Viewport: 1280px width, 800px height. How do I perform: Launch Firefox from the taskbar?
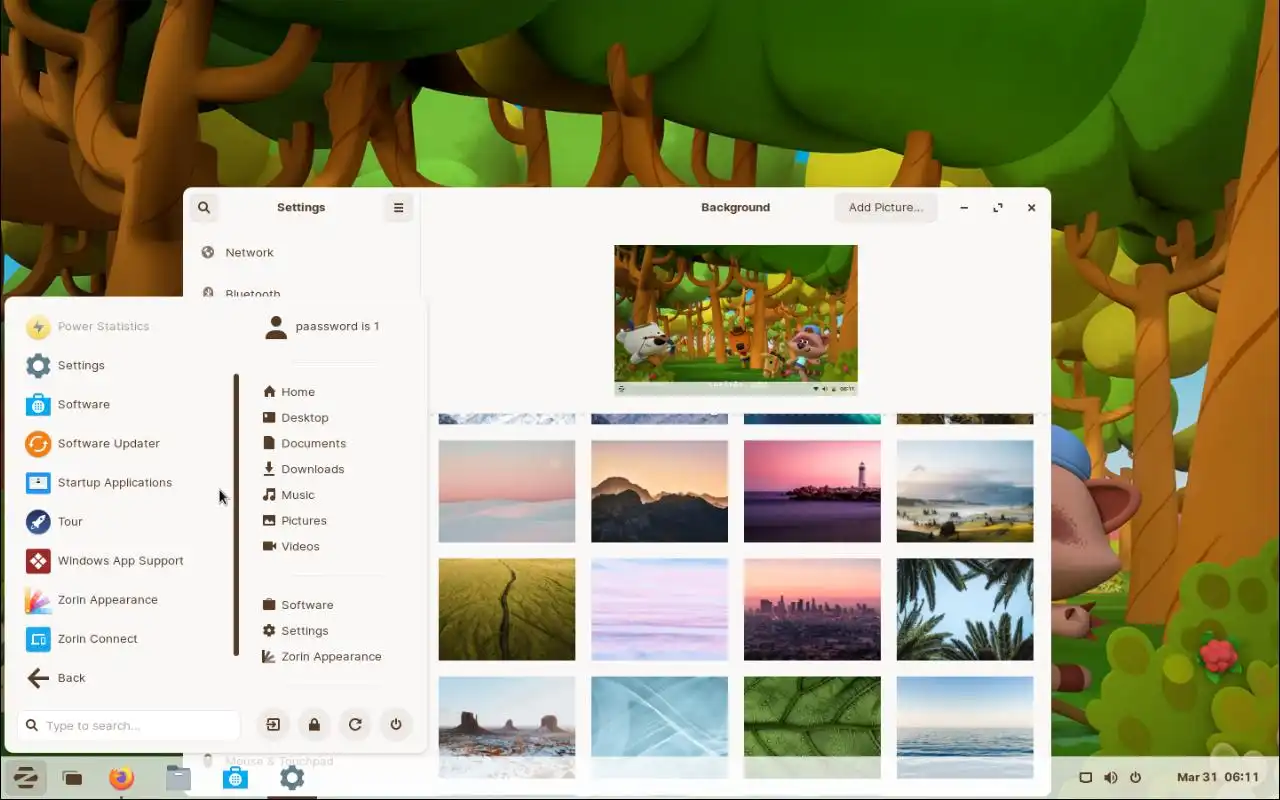click(x=122, y=777)
